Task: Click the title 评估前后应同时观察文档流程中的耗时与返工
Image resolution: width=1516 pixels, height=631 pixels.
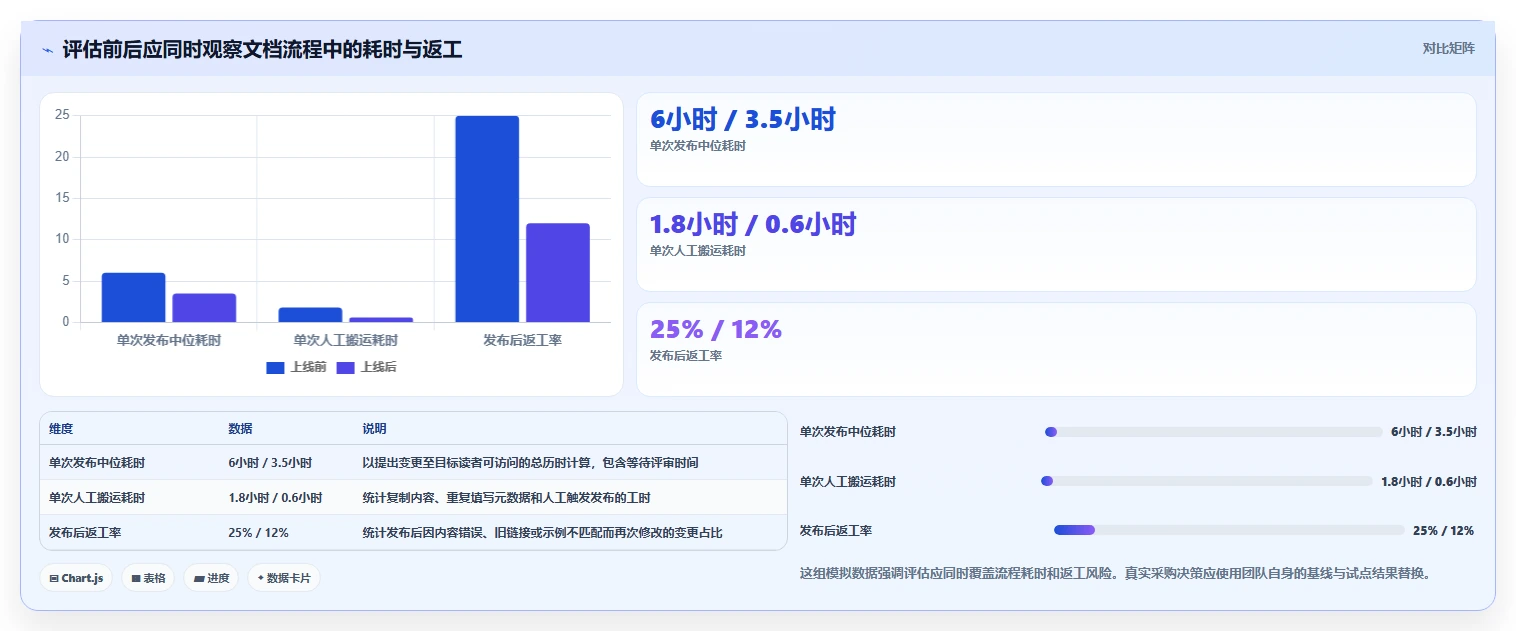Action: [x=262, y=50]
